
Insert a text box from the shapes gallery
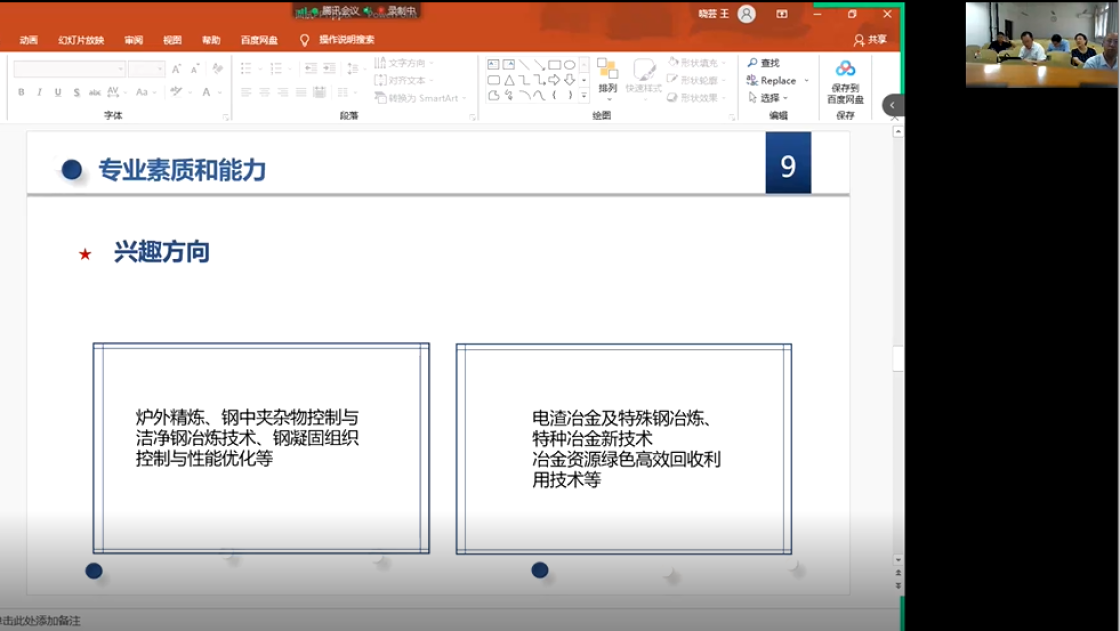click(493, 65)
